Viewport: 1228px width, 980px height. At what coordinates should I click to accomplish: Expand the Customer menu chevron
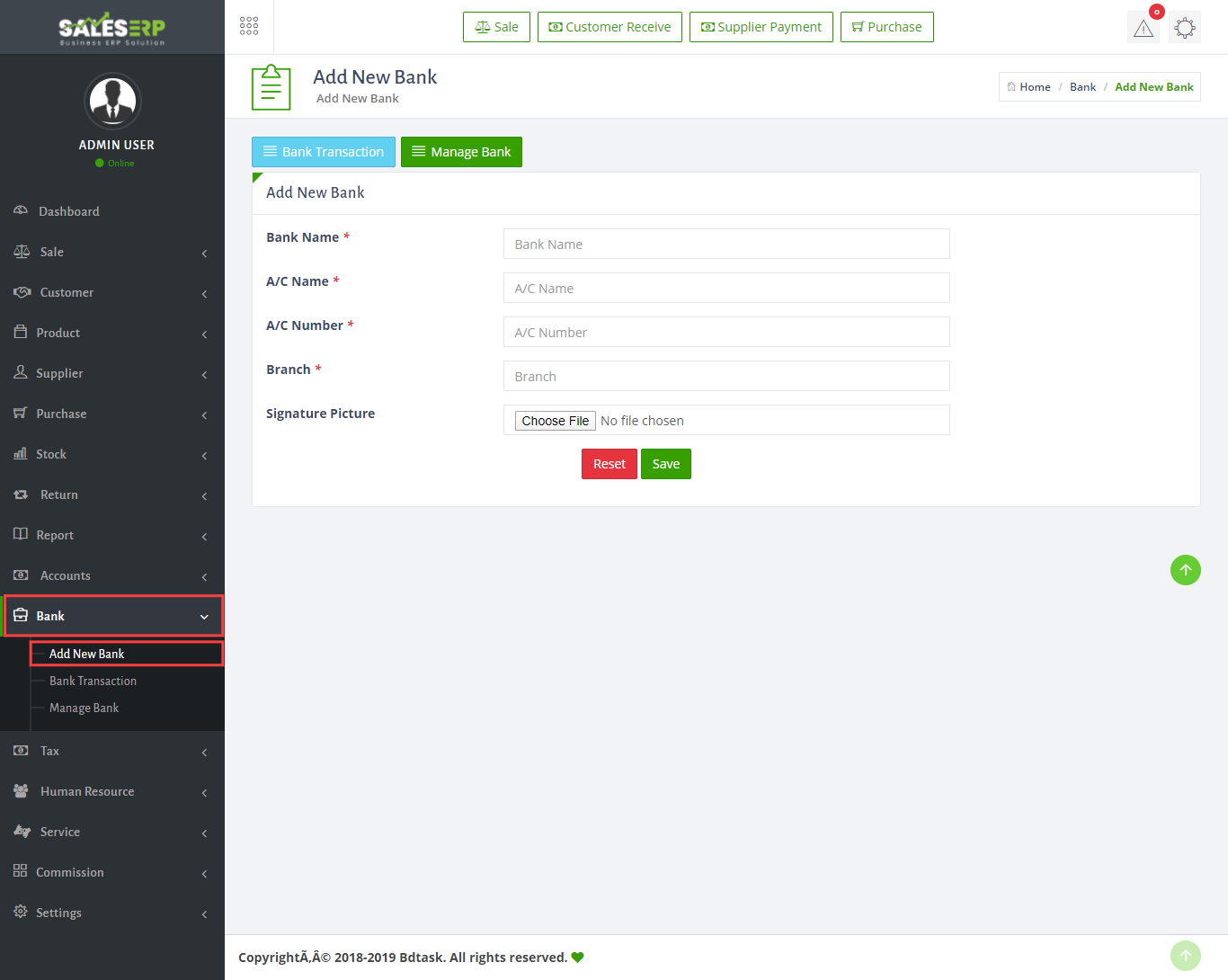click(x=205, y=294)
